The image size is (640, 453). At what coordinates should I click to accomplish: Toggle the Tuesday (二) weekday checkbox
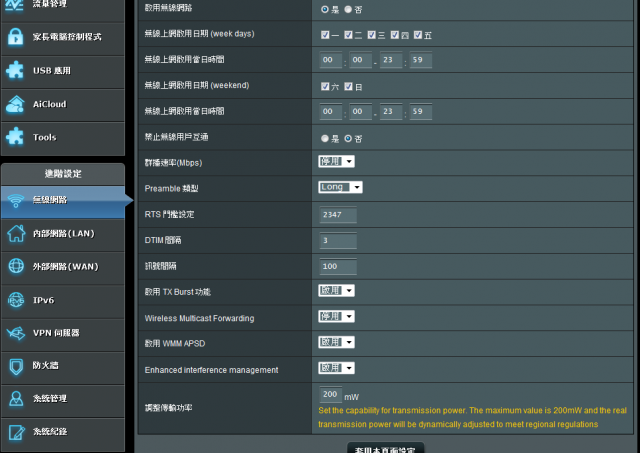pos(348,35)
